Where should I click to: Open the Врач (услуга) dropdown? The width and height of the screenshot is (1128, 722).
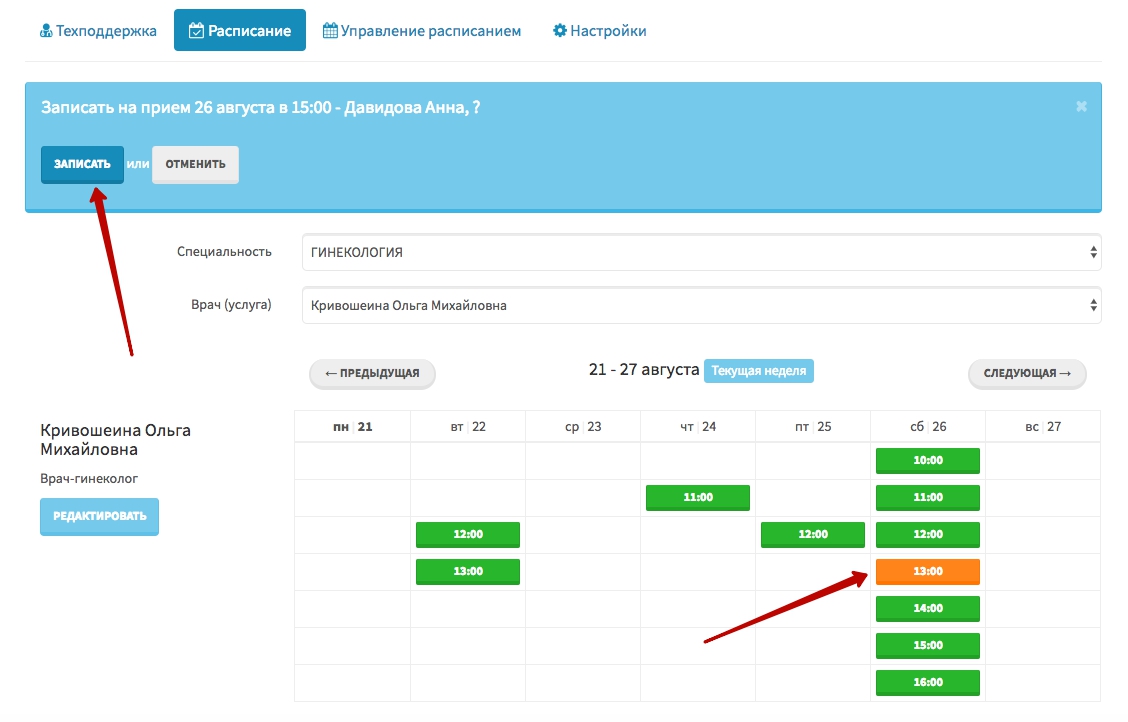point(701,305)
